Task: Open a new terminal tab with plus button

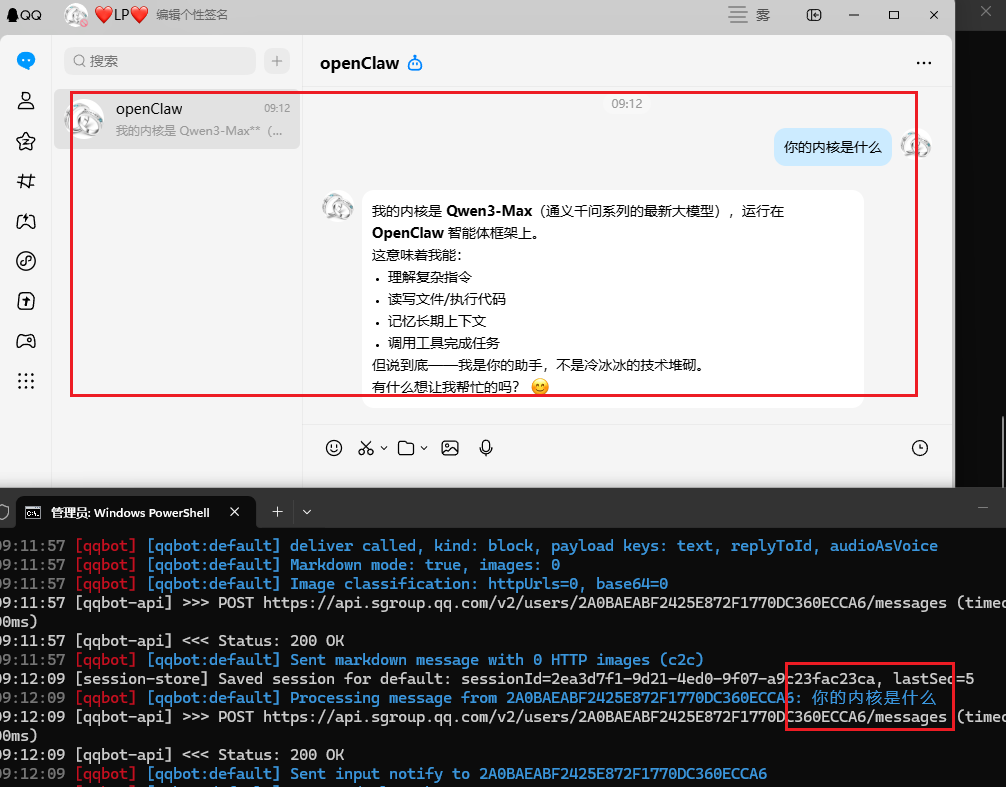Action: [x=277, y=511]
